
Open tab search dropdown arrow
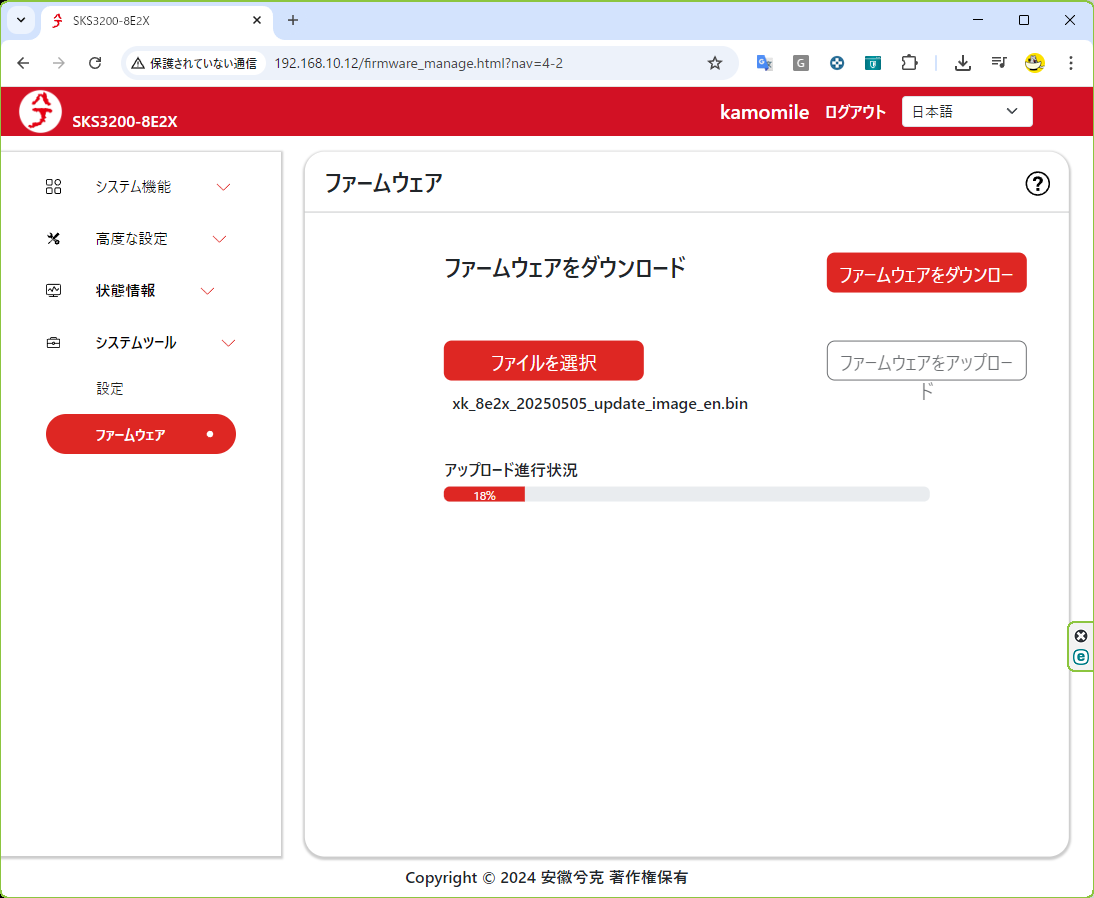pyautogui.click(x=21, y=20)
